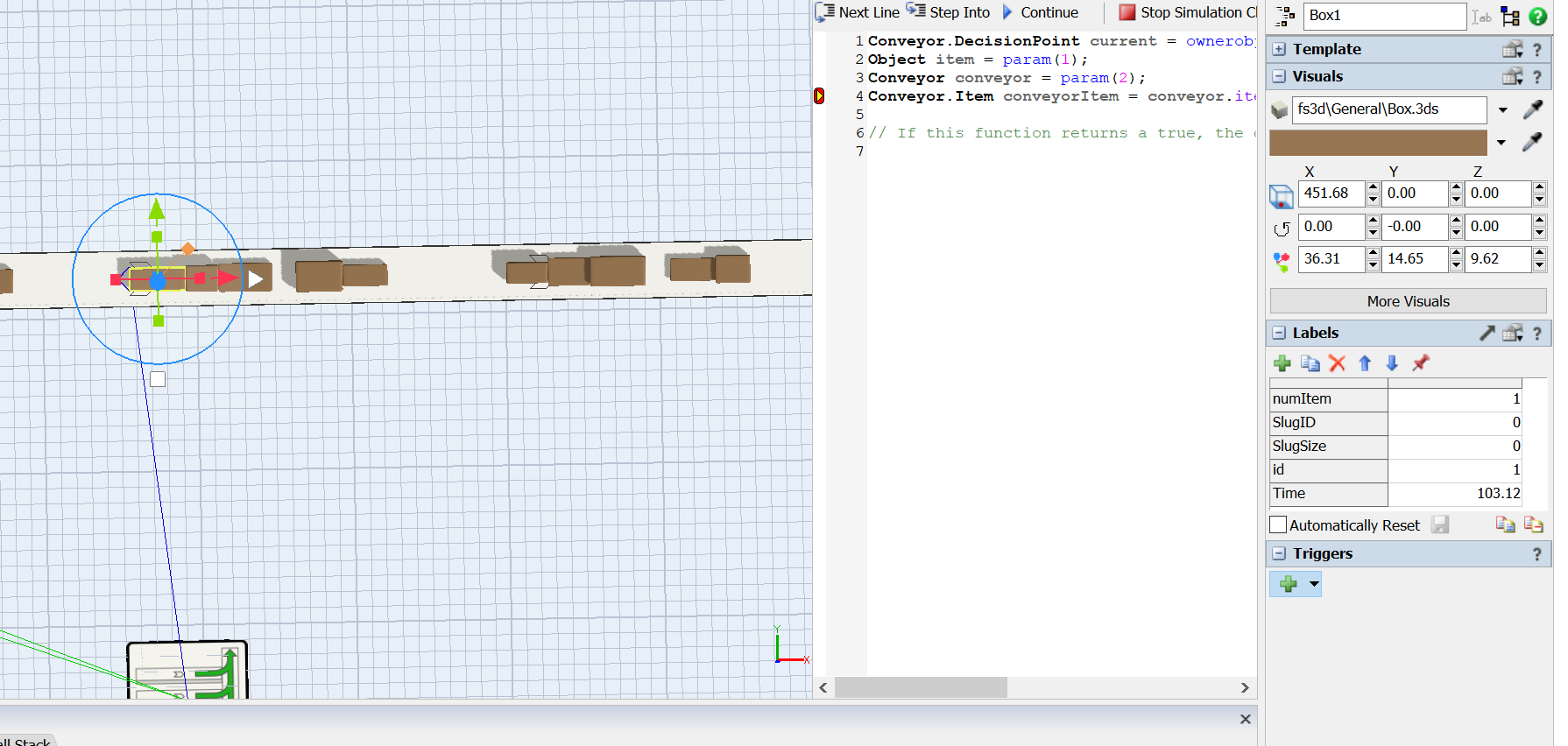
Task: Open the 3D shape file dropdown
Action: click(1503, 110)
